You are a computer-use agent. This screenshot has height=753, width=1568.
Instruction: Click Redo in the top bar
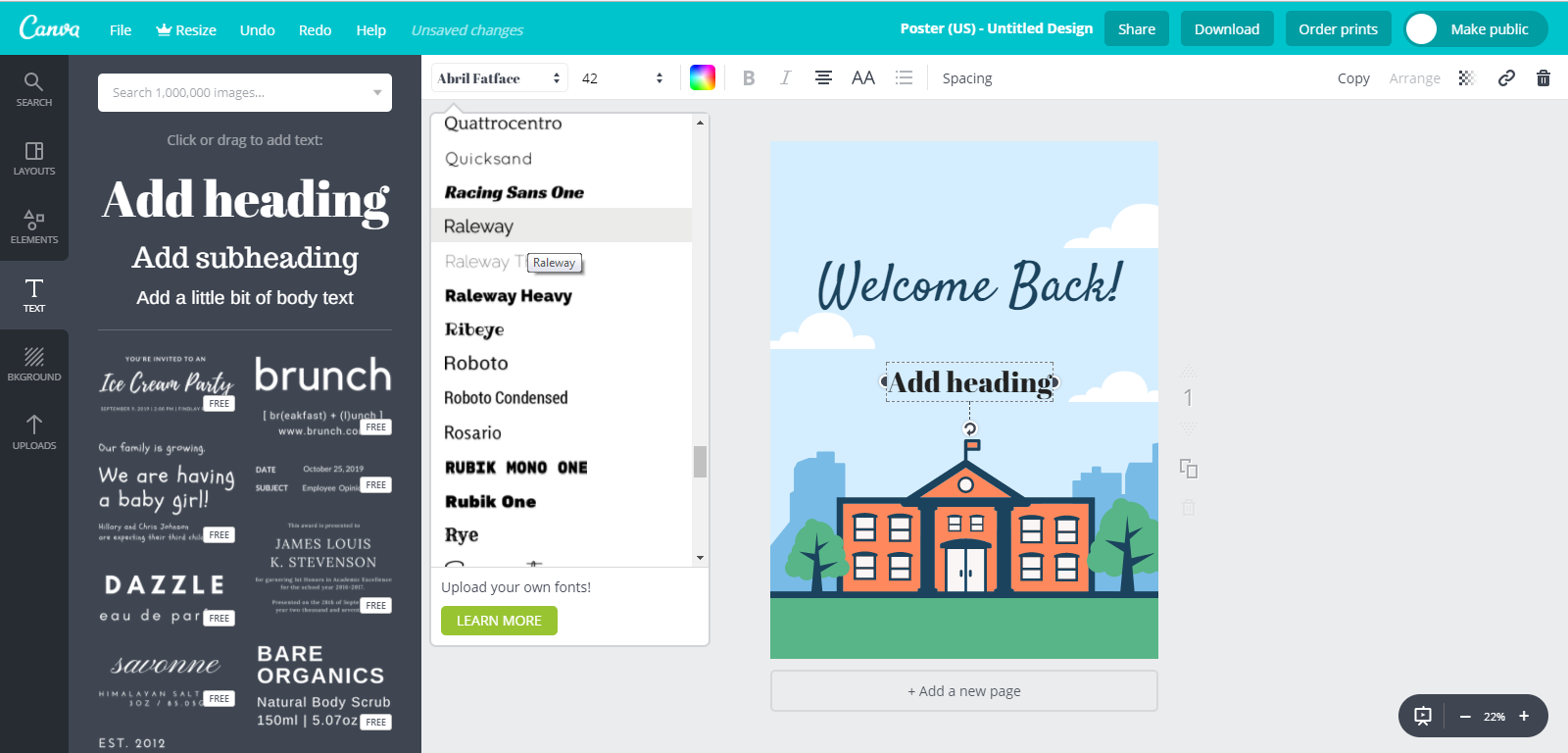[x=315, y=30]
